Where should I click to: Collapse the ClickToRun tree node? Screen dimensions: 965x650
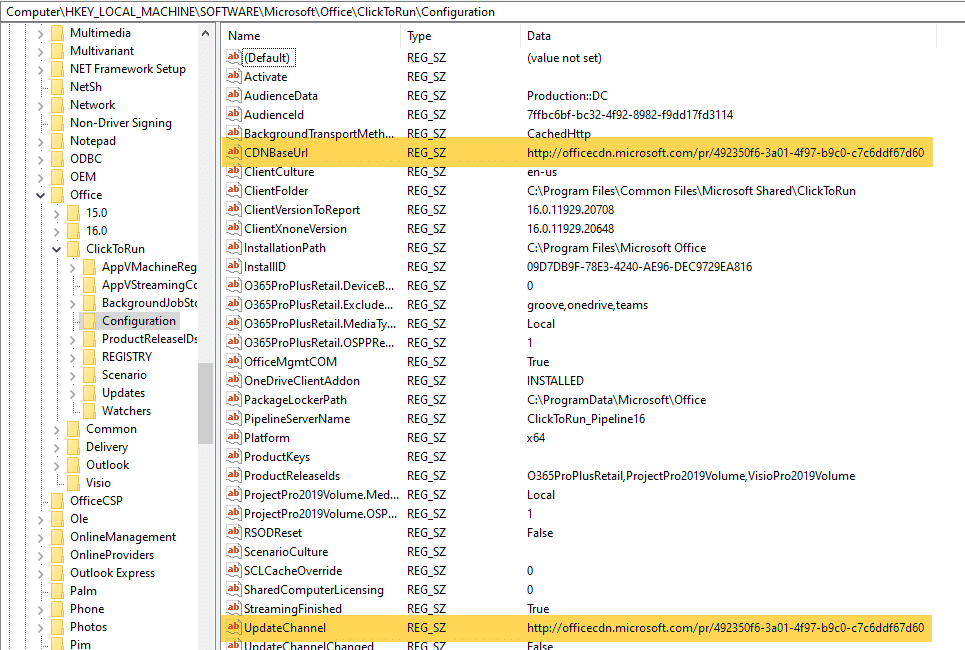point(57,249)
